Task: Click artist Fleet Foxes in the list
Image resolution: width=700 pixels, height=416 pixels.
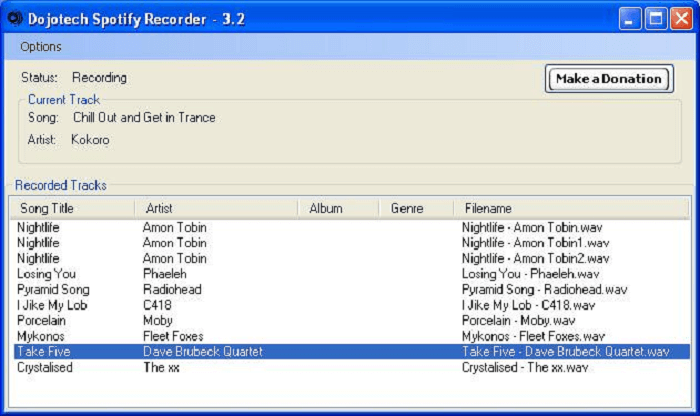Action: click(x=173, y=336)
